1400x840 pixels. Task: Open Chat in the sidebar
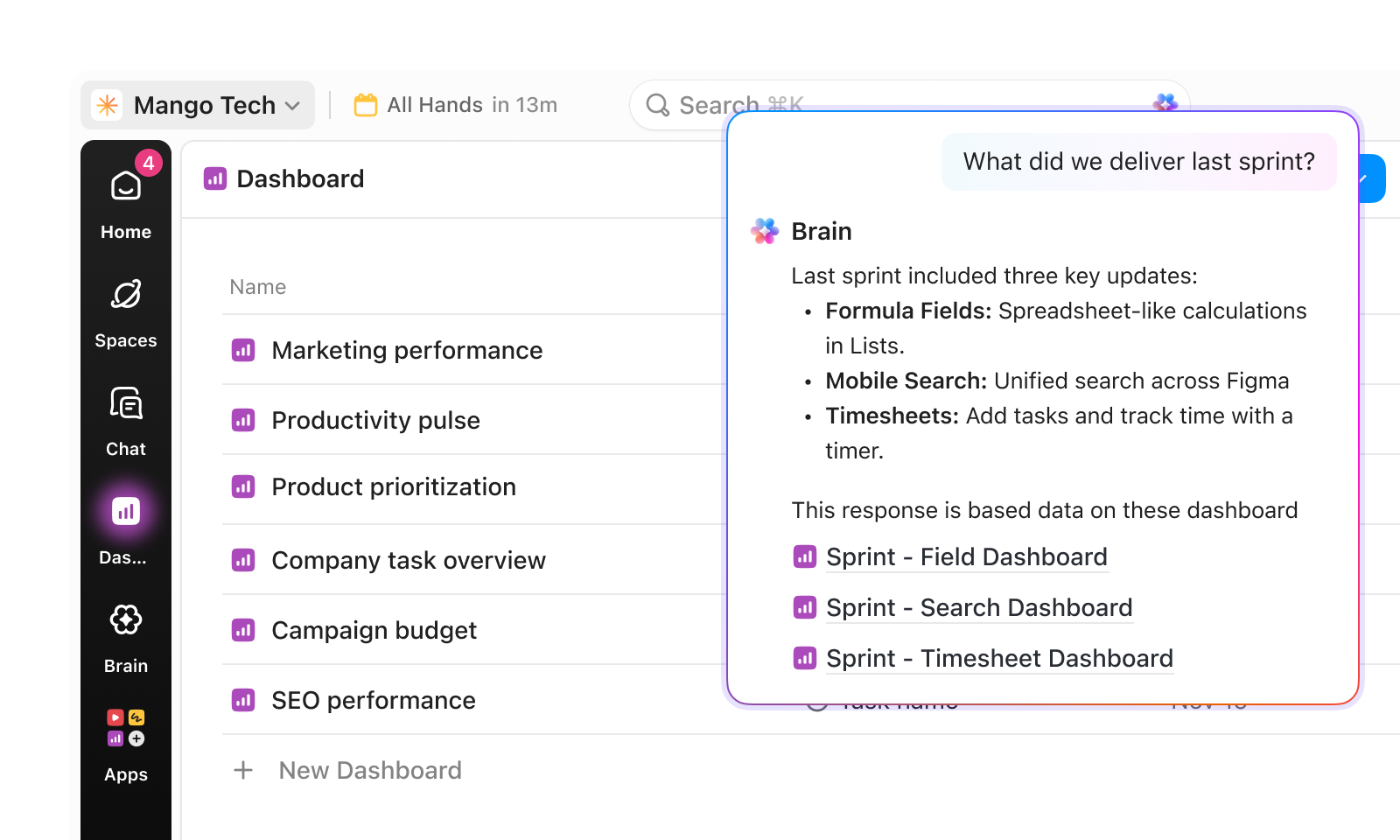coord(125,403)
